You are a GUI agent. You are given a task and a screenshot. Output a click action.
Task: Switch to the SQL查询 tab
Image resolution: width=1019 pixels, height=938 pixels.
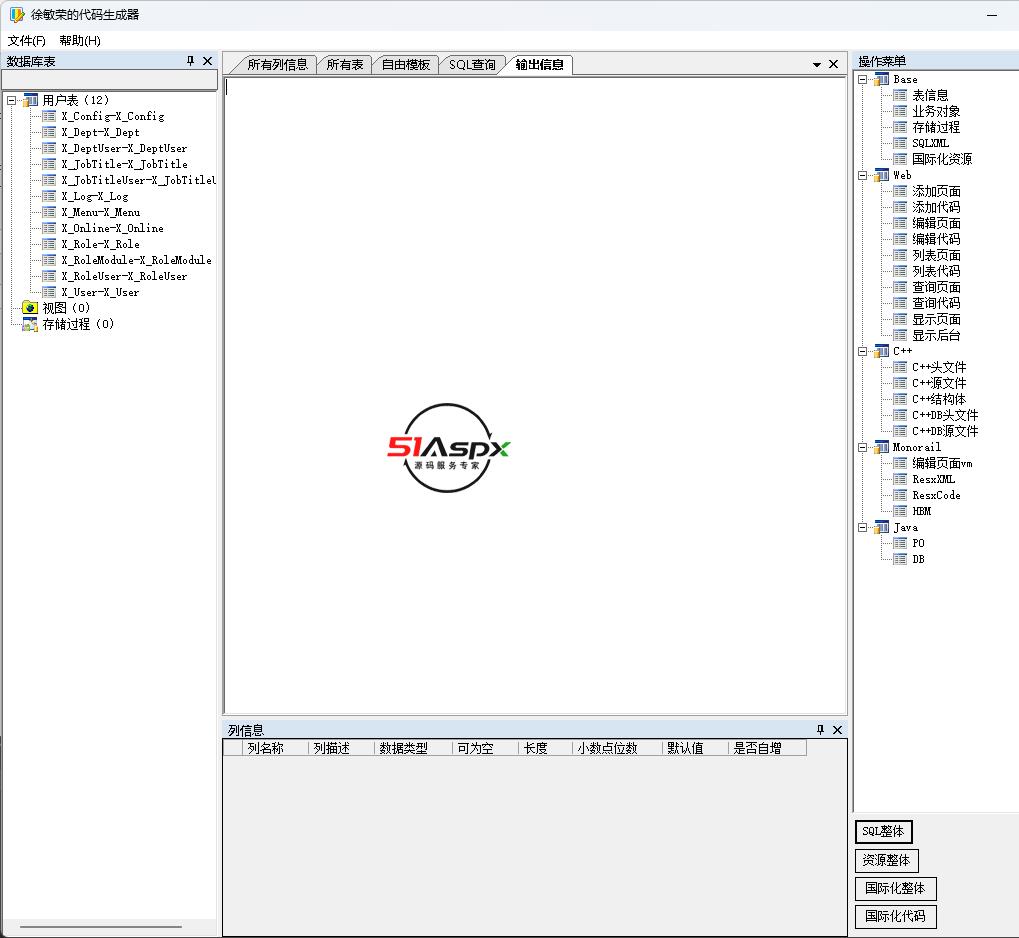coord(472,64)
